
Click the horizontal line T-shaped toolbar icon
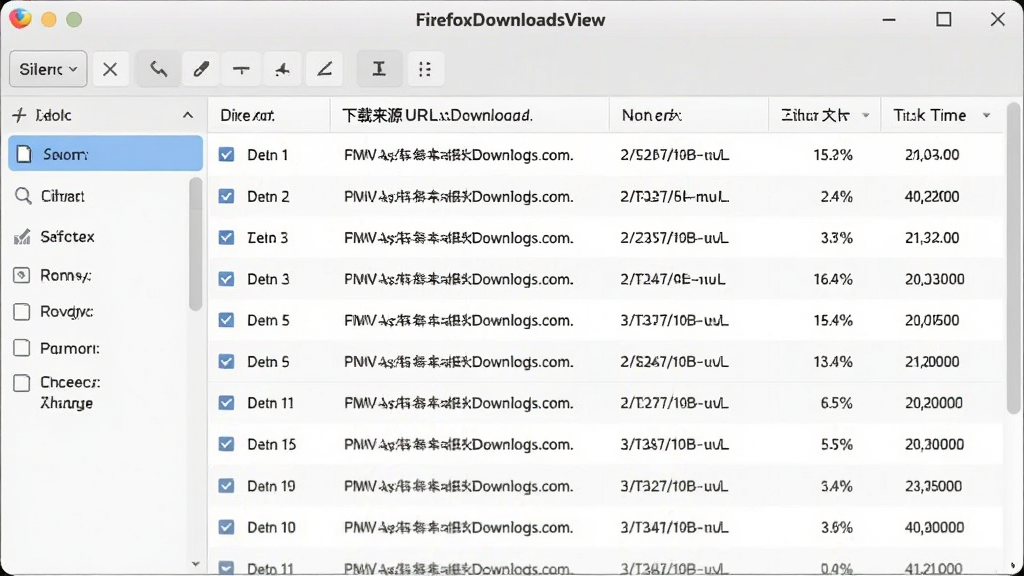tap(241, 69)
